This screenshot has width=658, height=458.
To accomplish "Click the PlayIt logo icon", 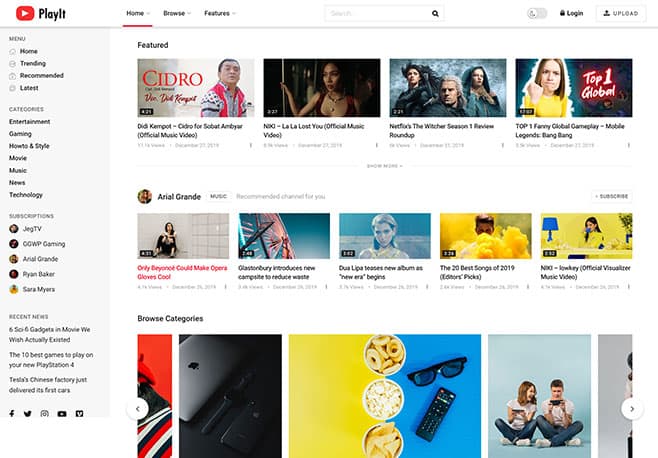I will click(26, 13).
